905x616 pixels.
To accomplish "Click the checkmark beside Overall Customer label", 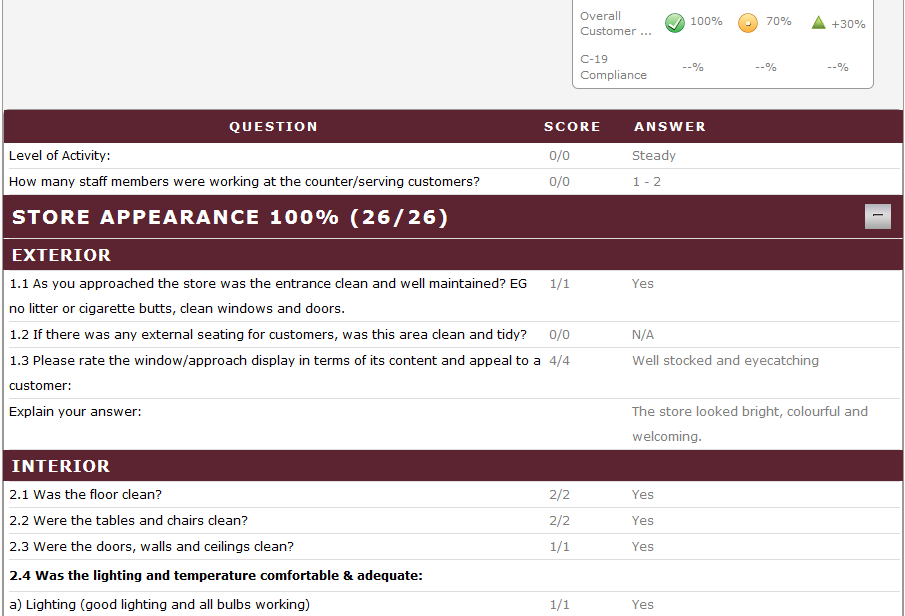I will pyautogui.click(x=674, y=22).
